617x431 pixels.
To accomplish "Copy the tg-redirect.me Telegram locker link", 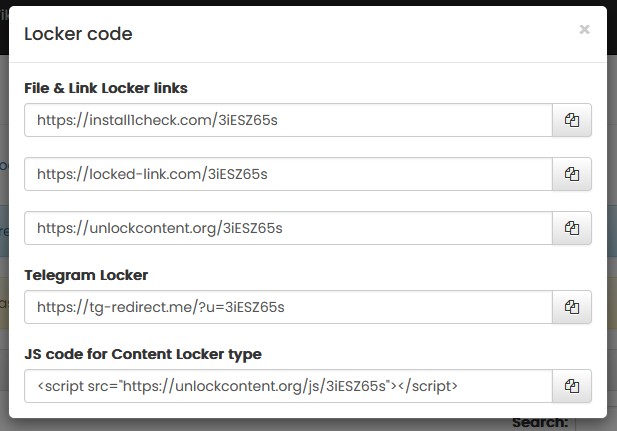I will pos(572,307).
